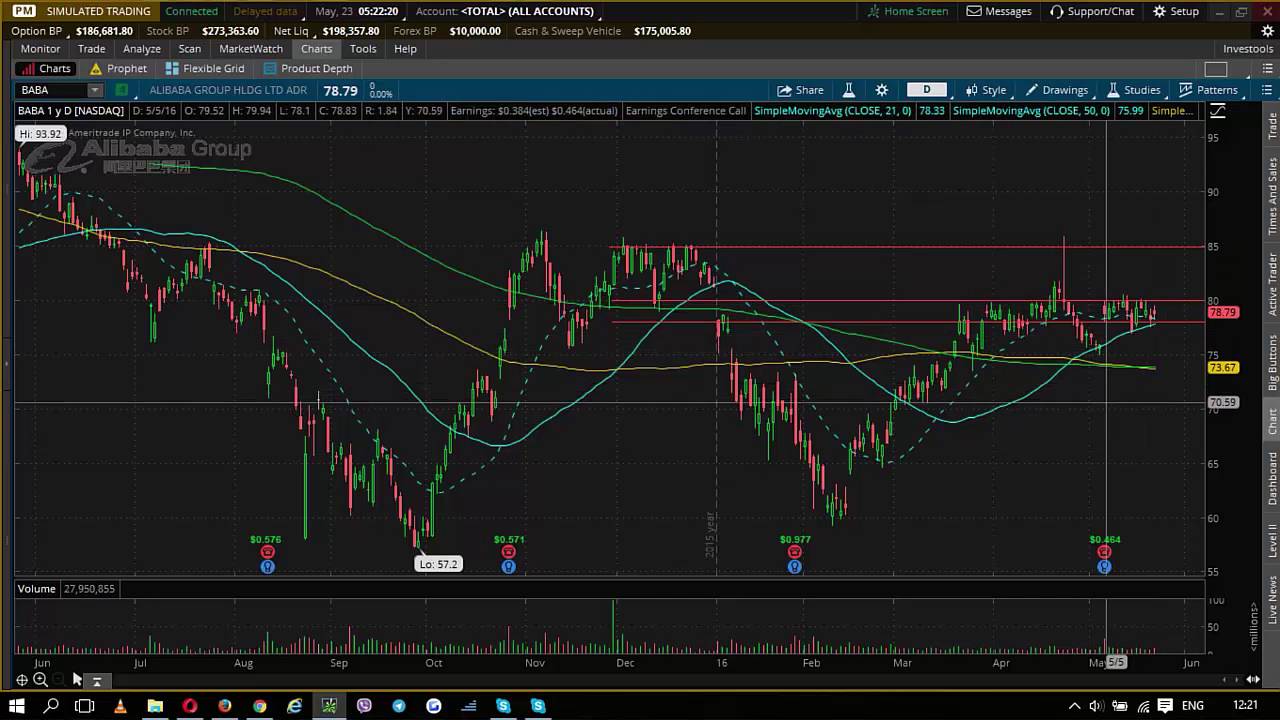Open Support/Chat
The image size is (1280, 720).
tap(1092, 11)
